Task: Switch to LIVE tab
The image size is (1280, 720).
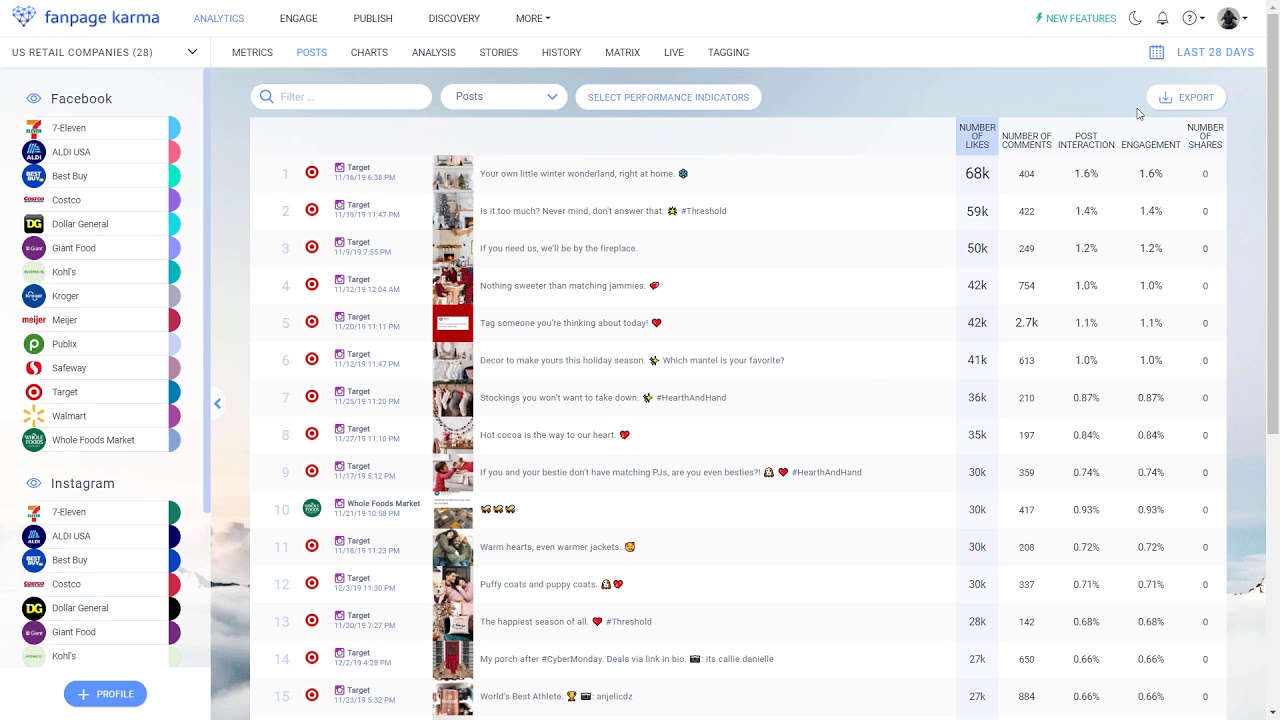Action: 674,52
